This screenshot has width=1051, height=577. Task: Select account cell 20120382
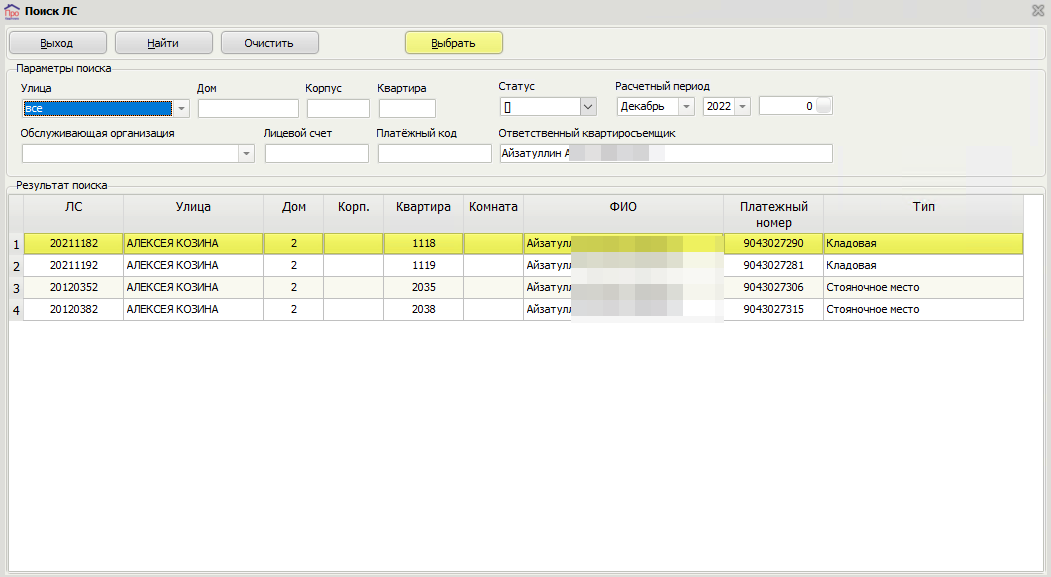[74, 310]
